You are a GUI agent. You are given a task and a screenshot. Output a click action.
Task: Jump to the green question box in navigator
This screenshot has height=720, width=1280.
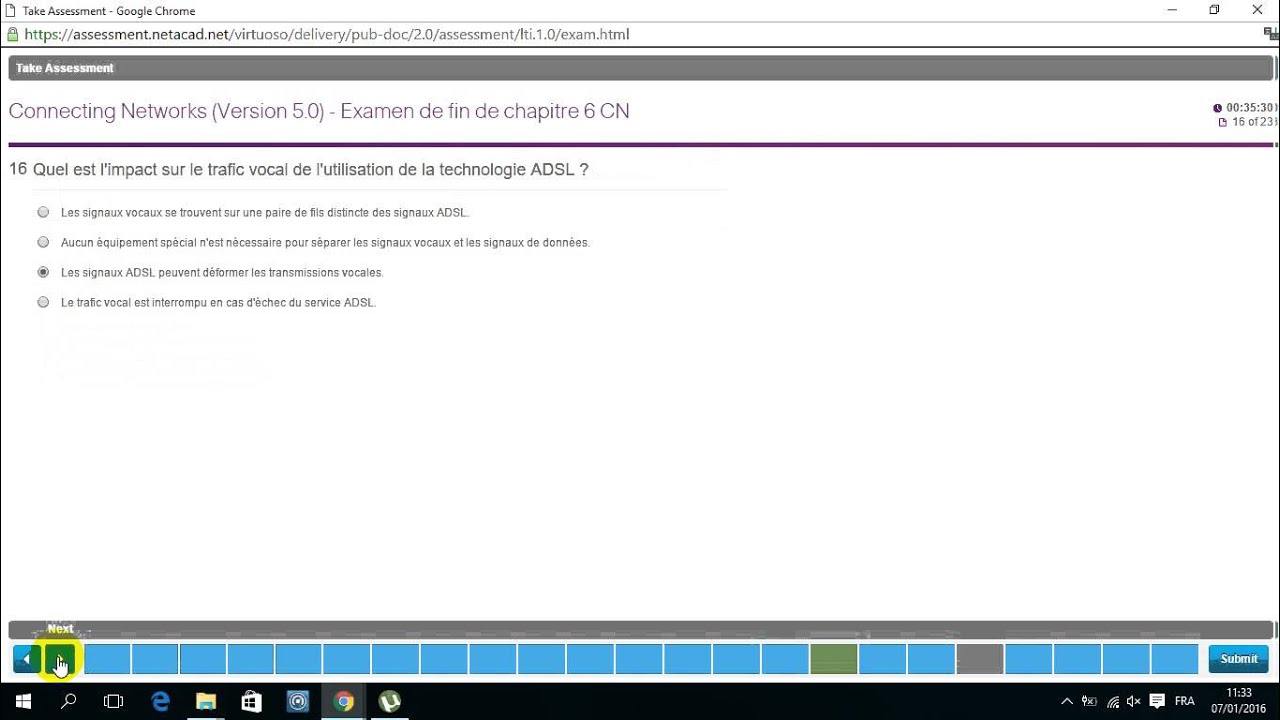834,659
